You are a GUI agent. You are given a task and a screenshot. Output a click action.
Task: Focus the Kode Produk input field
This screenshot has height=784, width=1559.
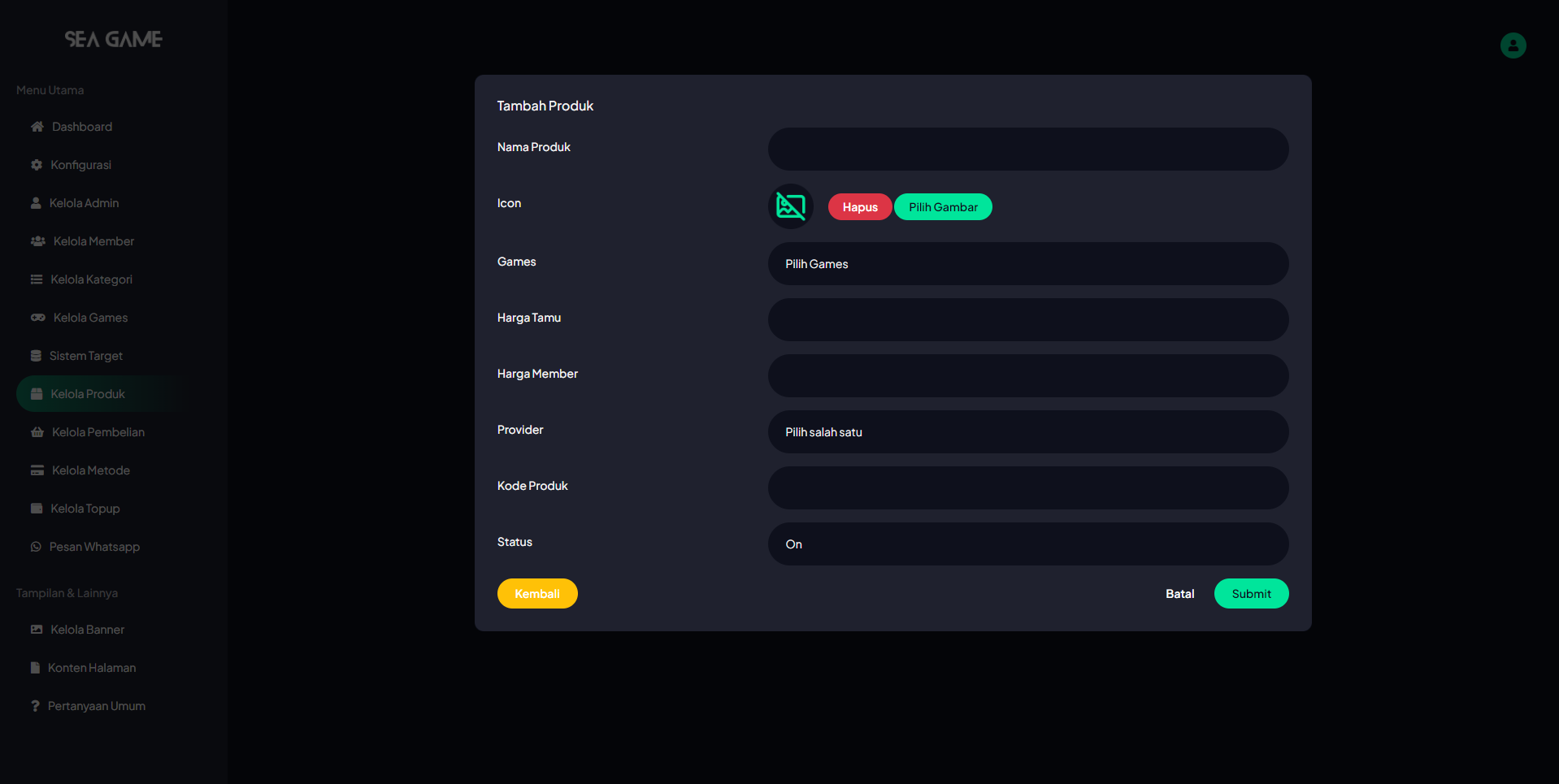coord(1028,488)
